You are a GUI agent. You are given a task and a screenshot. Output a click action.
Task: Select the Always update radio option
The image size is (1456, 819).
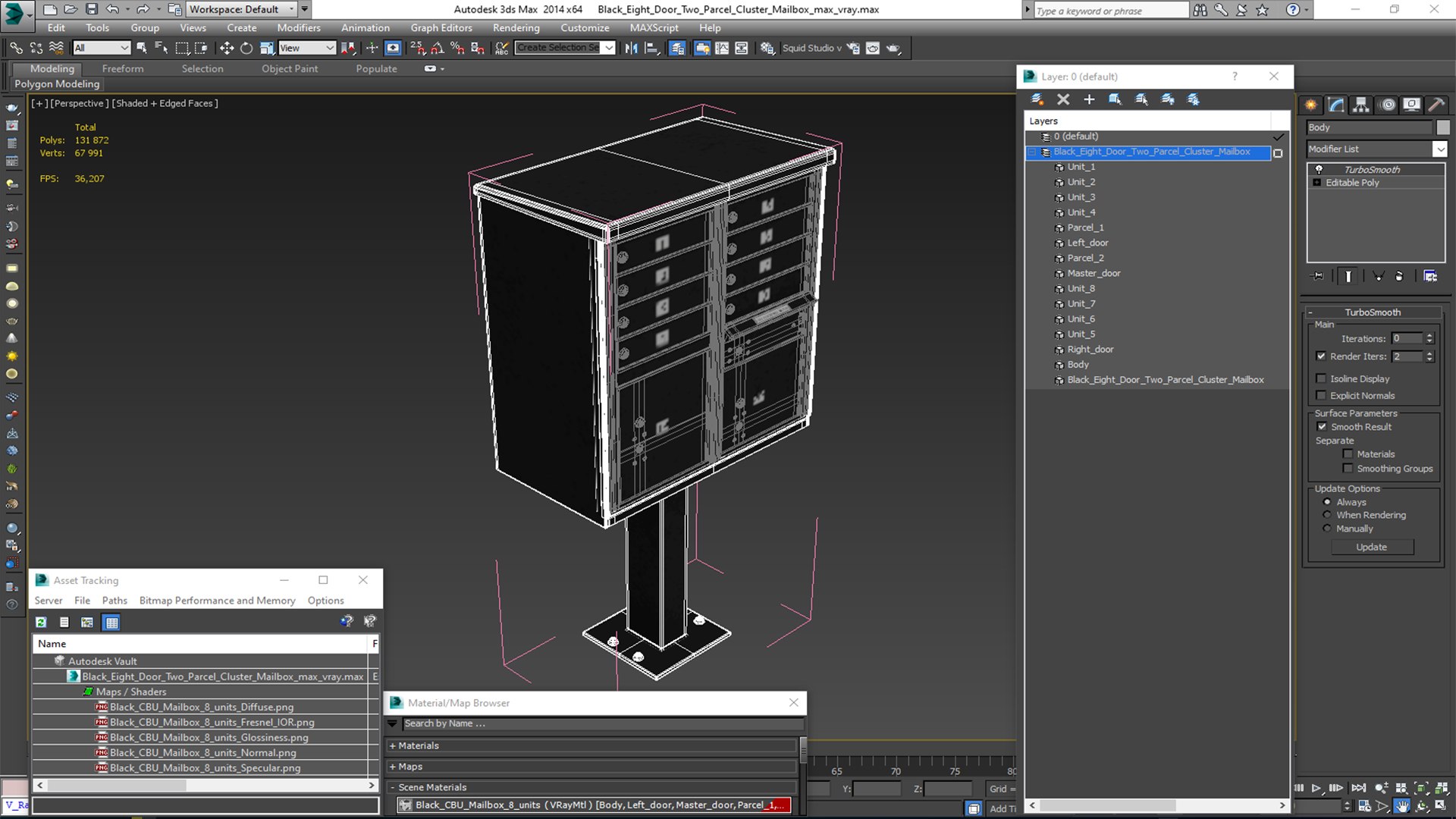pyautogui.click(x=1326, y=501)
